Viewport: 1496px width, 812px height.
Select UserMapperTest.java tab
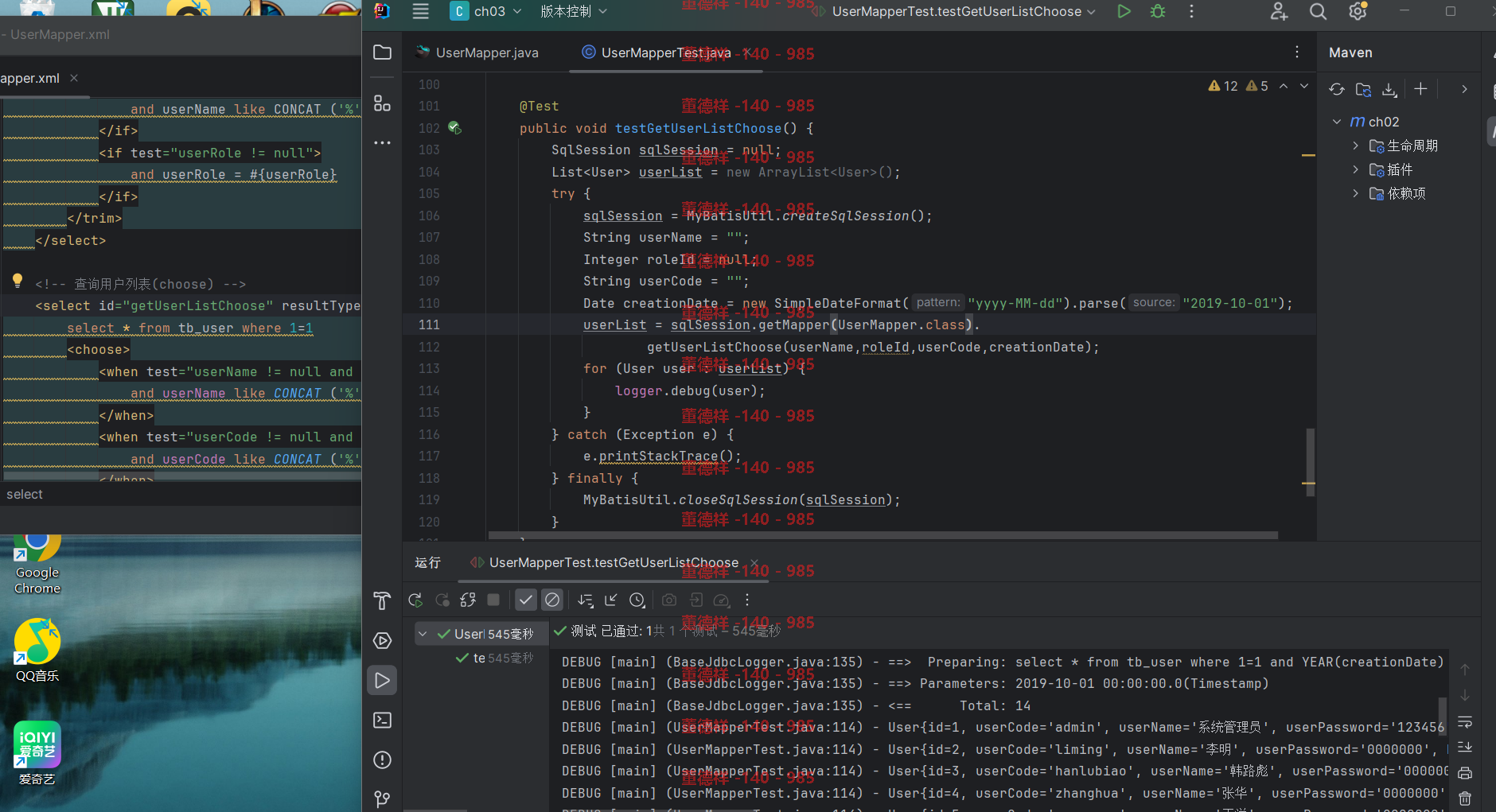point(666,52)
